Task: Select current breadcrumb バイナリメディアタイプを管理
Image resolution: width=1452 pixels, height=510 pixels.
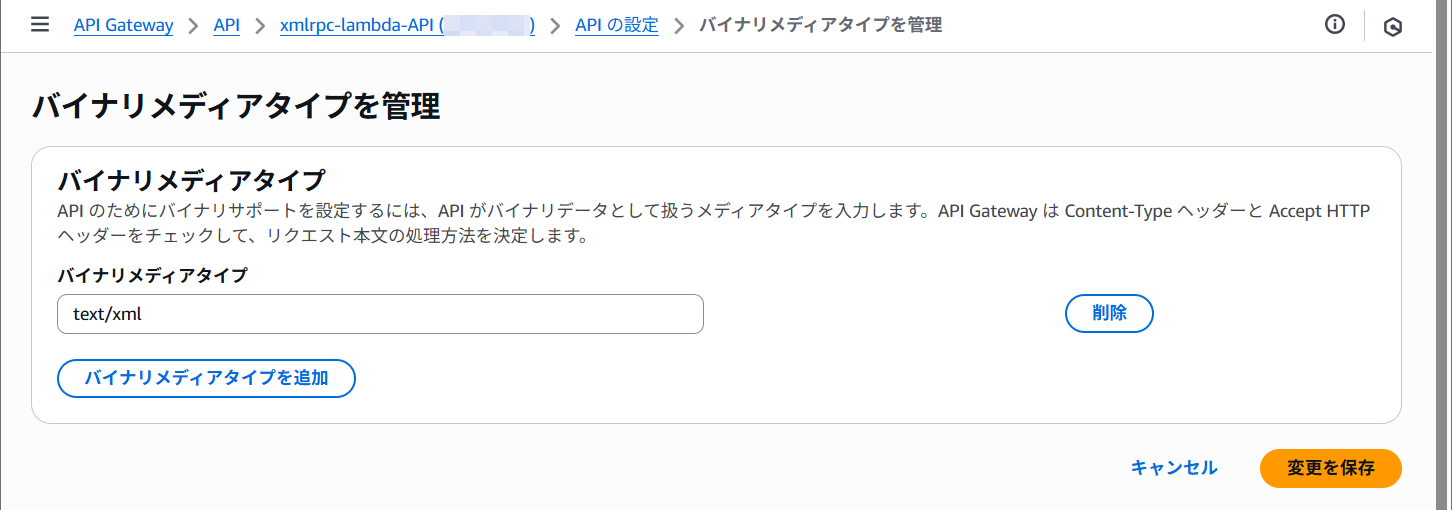Action: tap(820, 25)
